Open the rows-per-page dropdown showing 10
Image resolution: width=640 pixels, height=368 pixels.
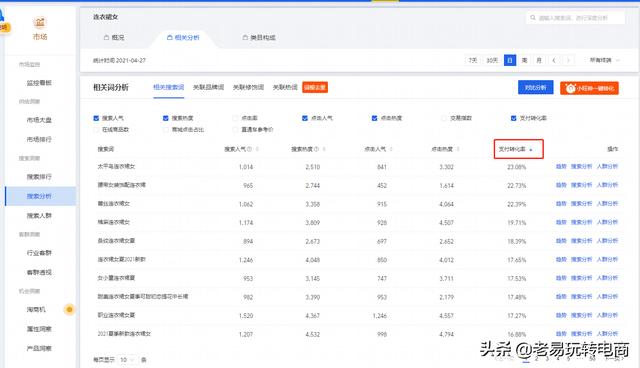127,360
